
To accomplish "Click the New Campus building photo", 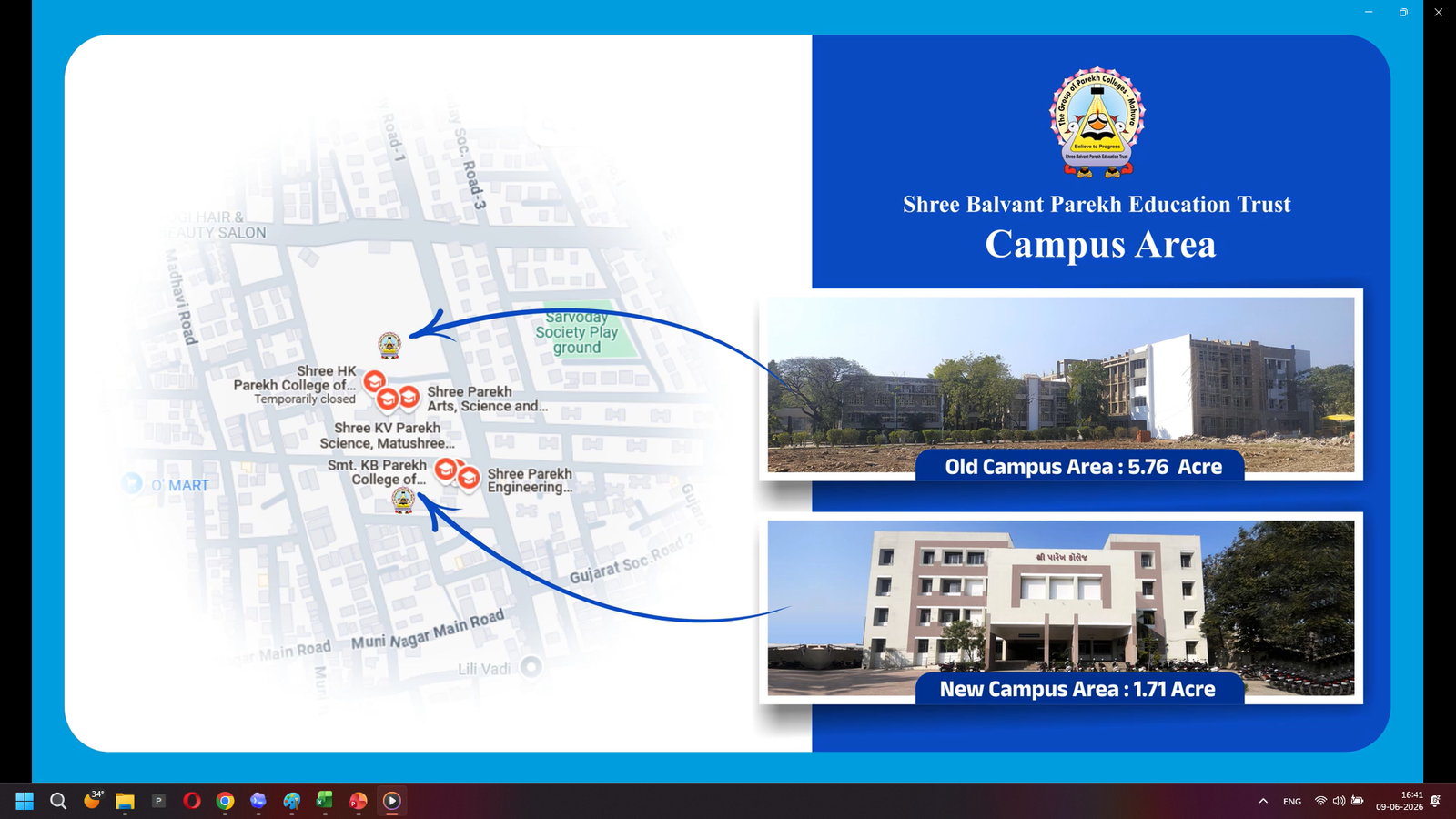I will click(1061, 607).
